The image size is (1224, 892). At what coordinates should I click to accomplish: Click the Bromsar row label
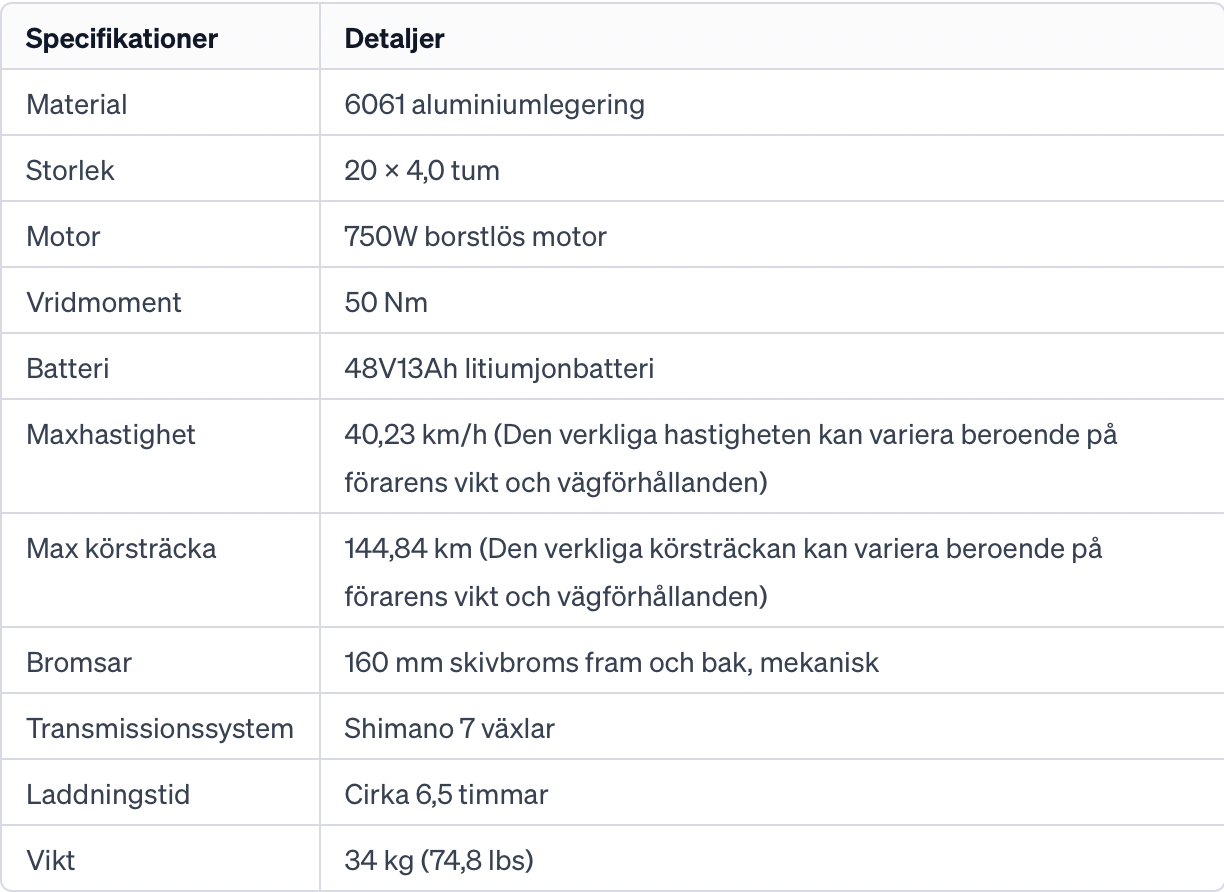click(x=78, y=662)
